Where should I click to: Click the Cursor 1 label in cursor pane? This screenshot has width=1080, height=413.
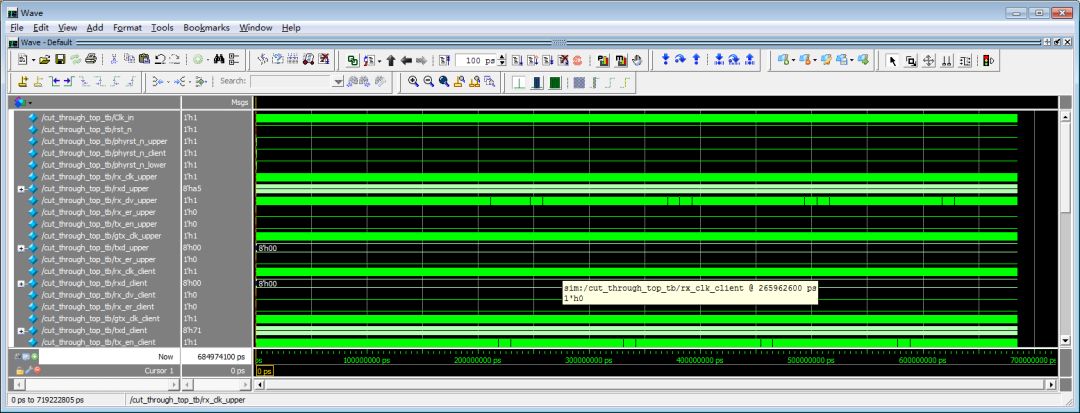pyautogui.click(x=160, y=370)
